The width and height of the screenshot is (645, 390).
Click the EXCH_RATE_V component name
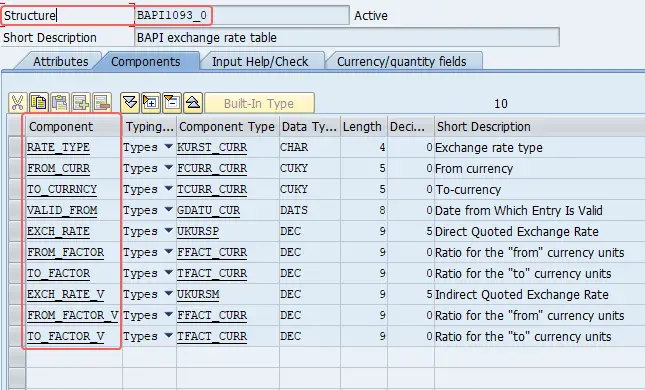[x=65, y=294]
